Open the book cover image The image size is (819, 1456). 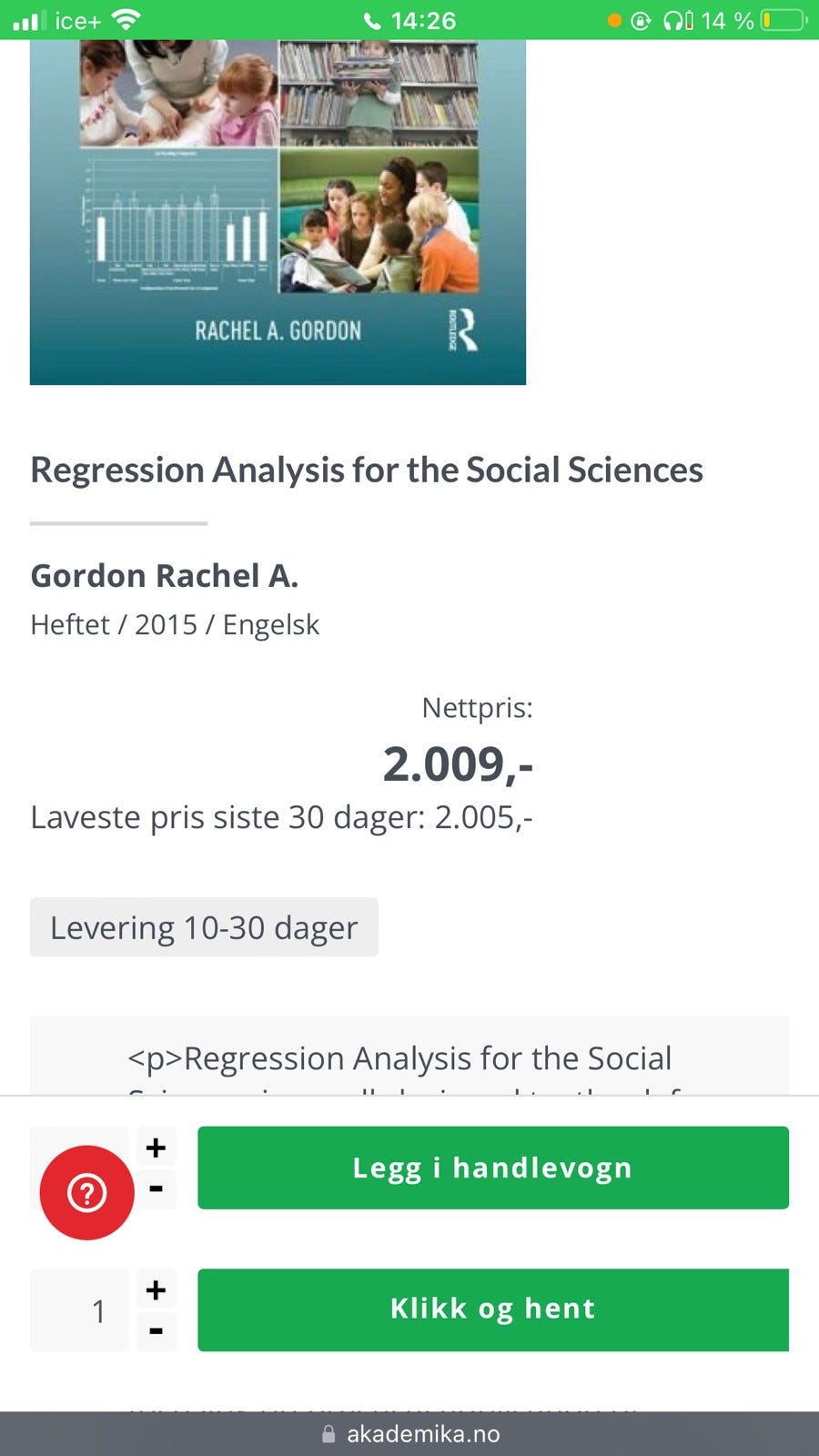(278, 209)
